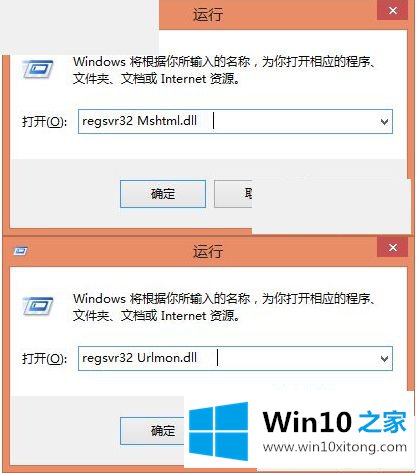419x473 pixels.
Task: Click inside the regsvr32 Mshtml.dll input box
Action: (235, 122)
